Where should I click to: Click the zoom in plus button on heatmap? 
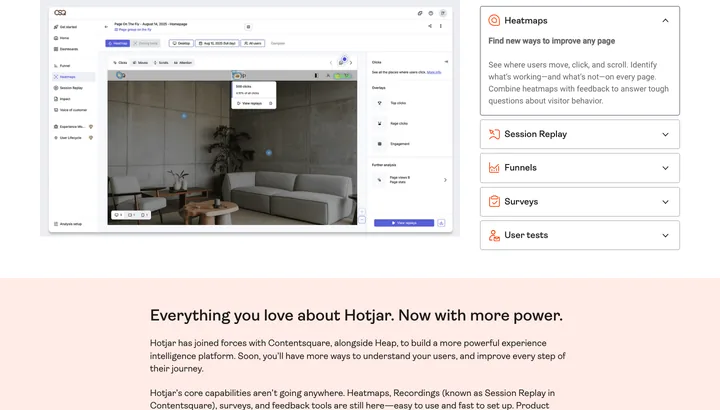[x=362, y=212]
